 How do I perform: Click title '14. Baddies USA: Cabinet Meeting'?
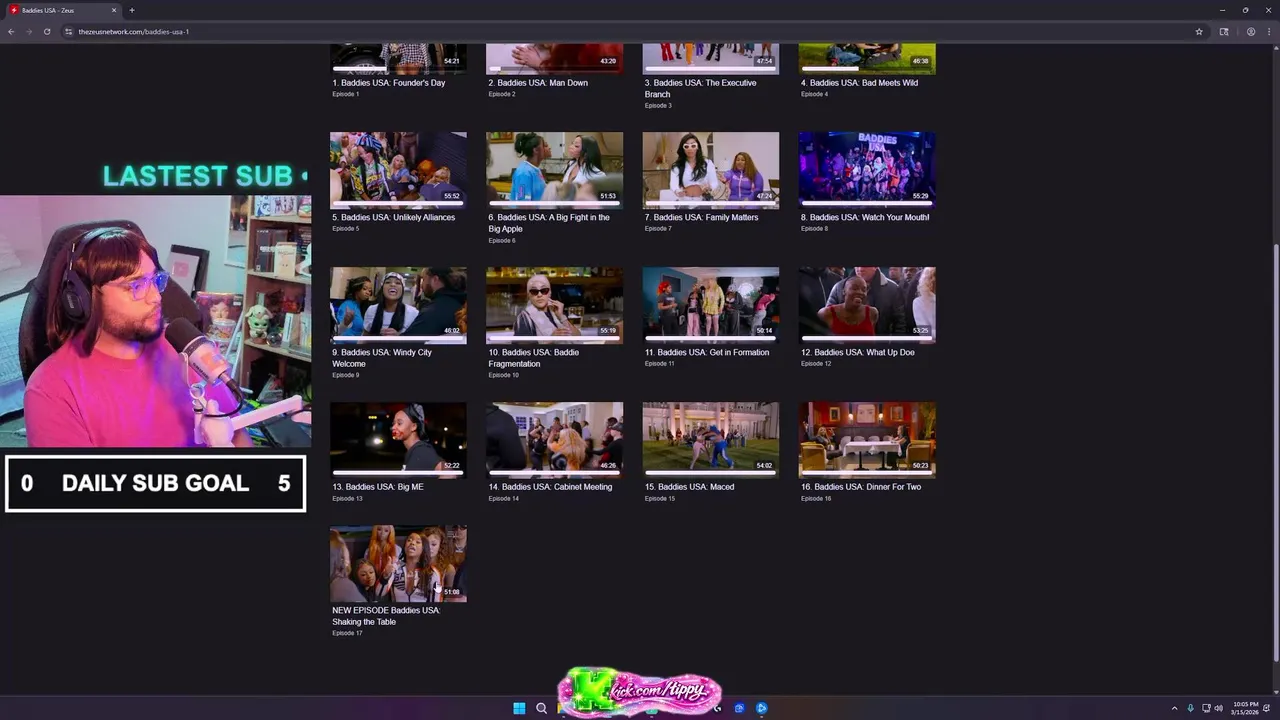pos(550,487)
